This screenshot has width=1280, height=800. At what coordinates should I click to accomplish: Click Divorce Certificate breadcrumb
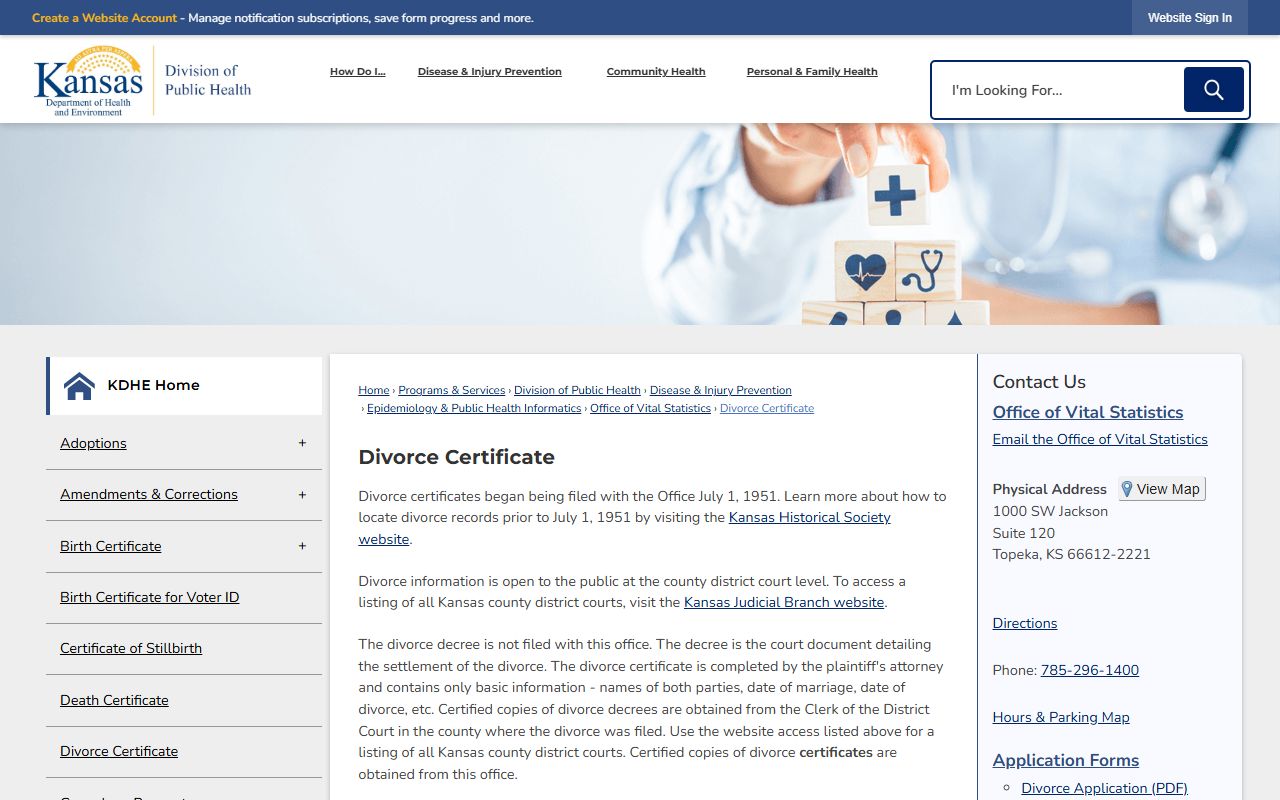tap(767, 408)
